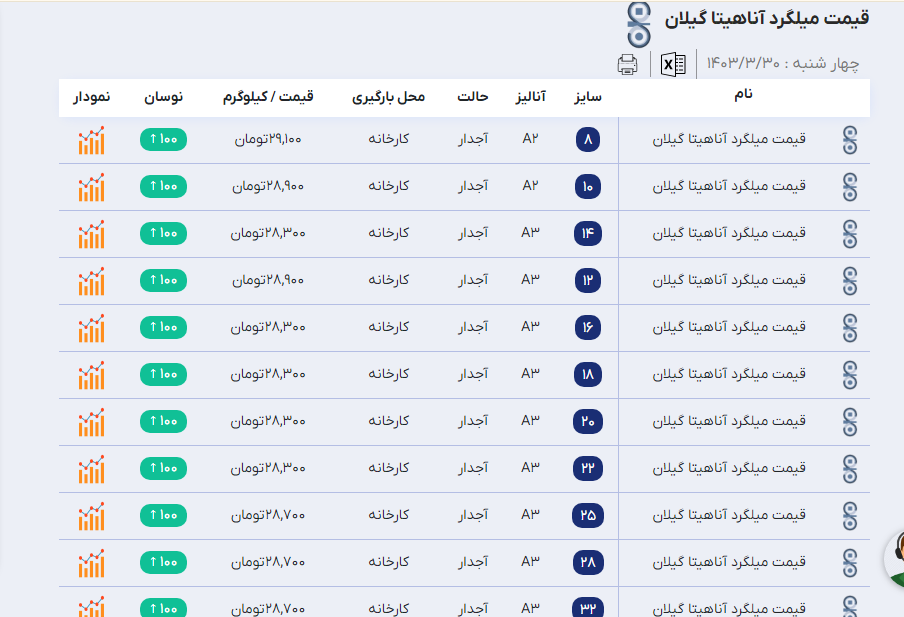Click the page title Anahita Gilan logo
The height and width of the screenshot is (617, 904).
click(638, 18)
